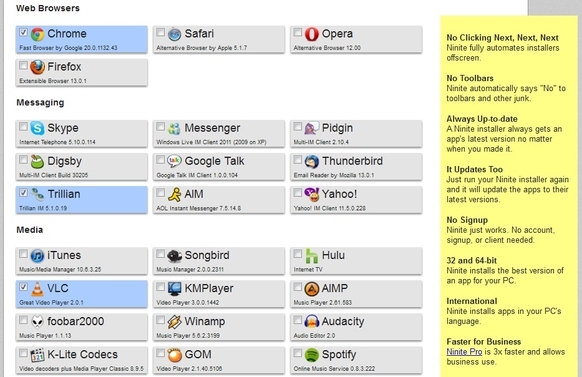Click the K-Lite Codecs icon

[37, 355]
